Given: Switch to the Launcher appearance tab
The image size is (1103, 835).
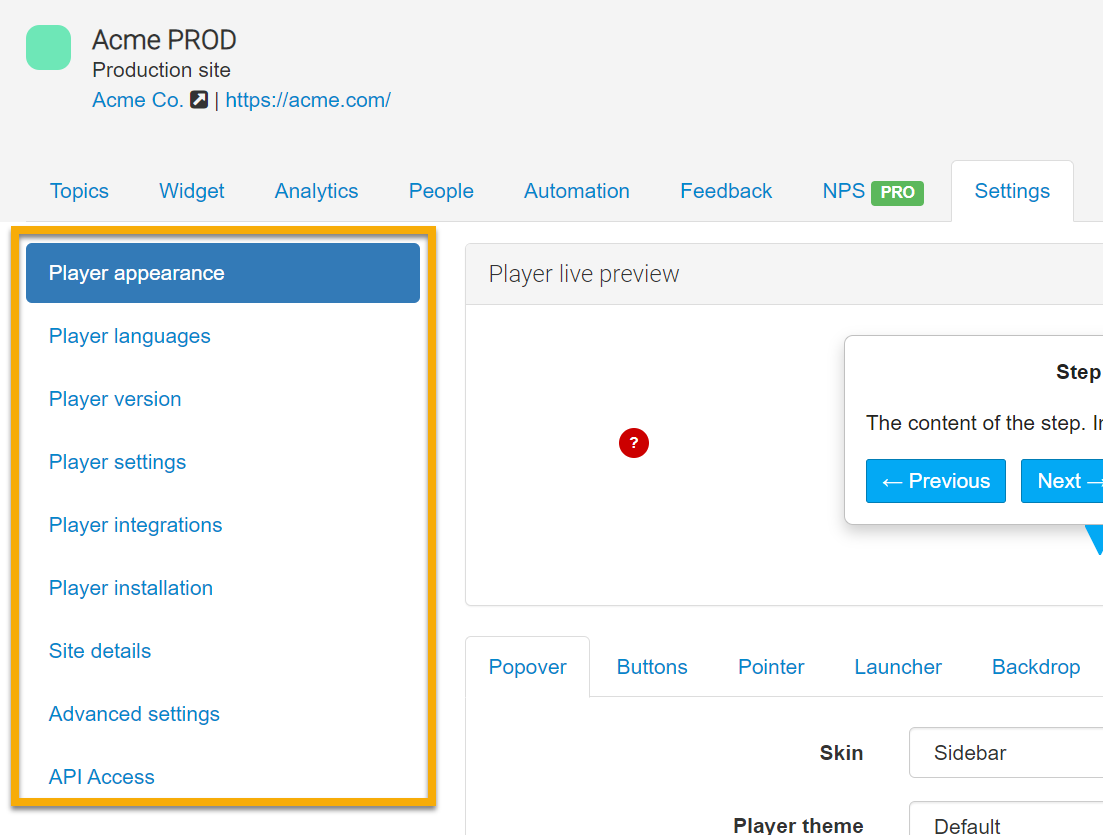Looking at the screenshot, I should 897,667.
